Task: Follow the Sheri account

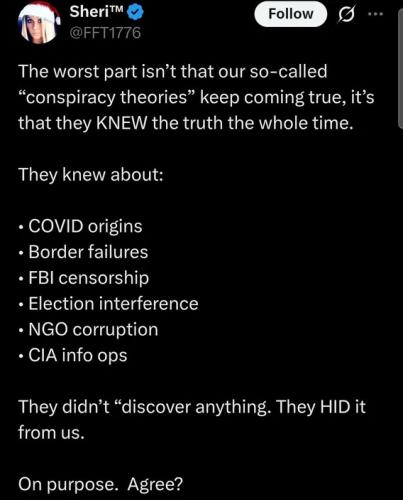Action: tap(291, 14)
